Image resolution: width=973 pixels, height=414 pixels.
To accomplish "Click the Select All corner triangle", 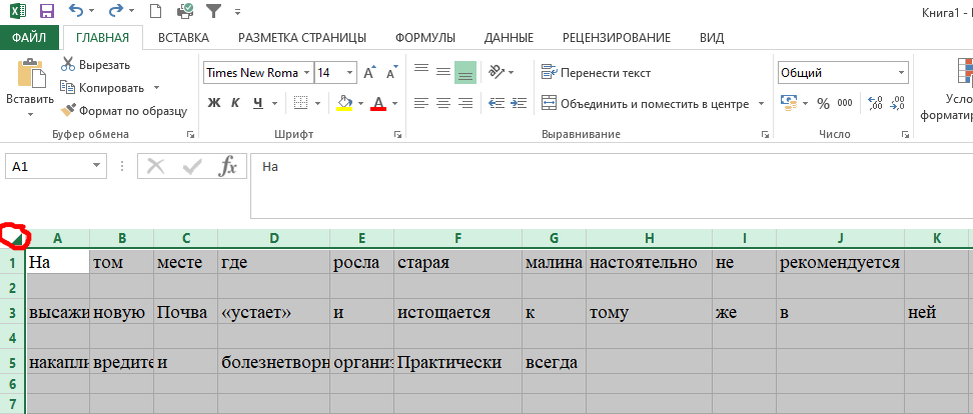I will click(x=15, y=238).
